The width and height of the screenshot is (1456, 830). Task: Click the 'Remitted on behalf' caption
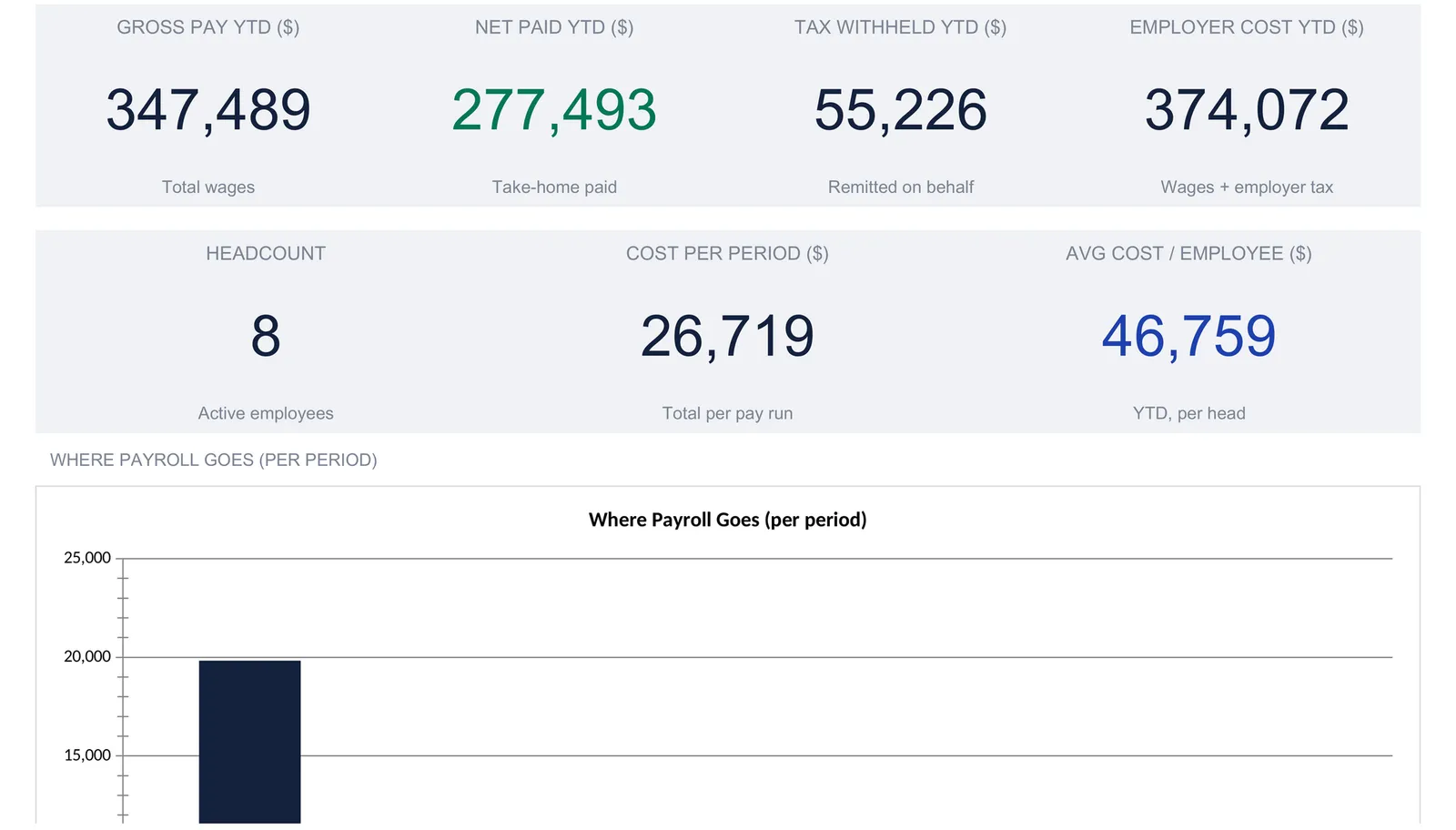pos(901,187)
